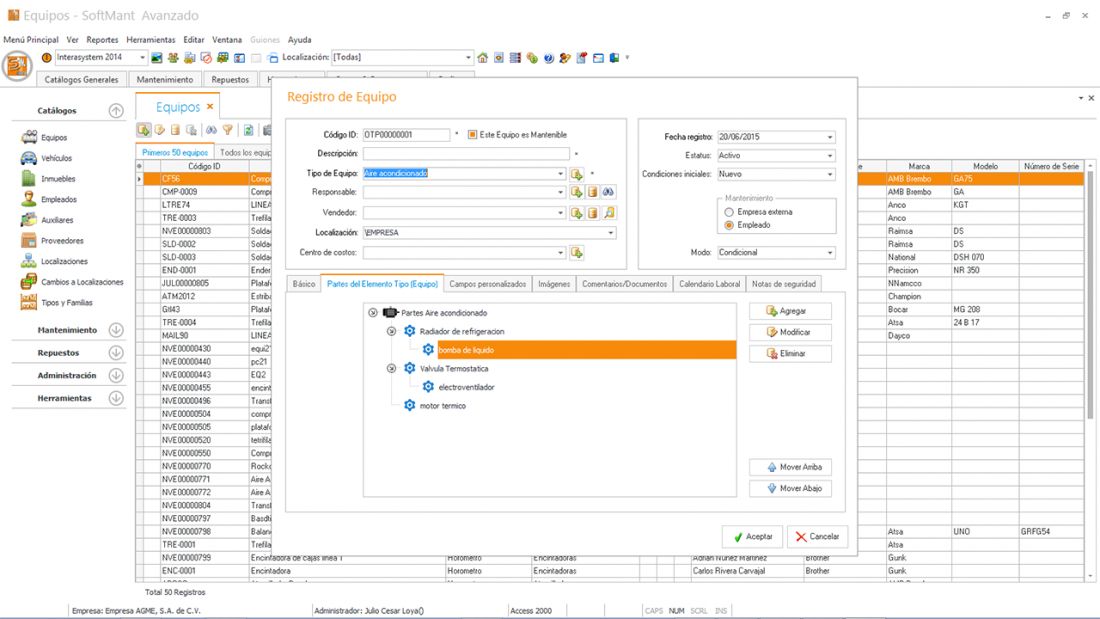Expand the Mantenimiento sidebar section
Image resolution: width=1100 pixels, height=619 pixels.
point(116,330)
